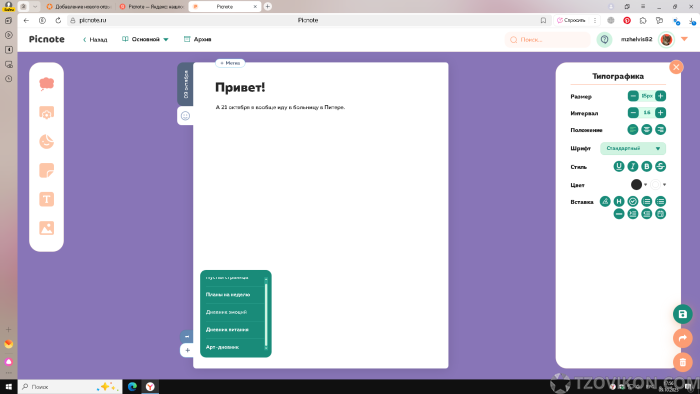Viewport: 700px width, 394px height.
Task: Insert heading using the H icon
Action: click(x=619, y=202)
